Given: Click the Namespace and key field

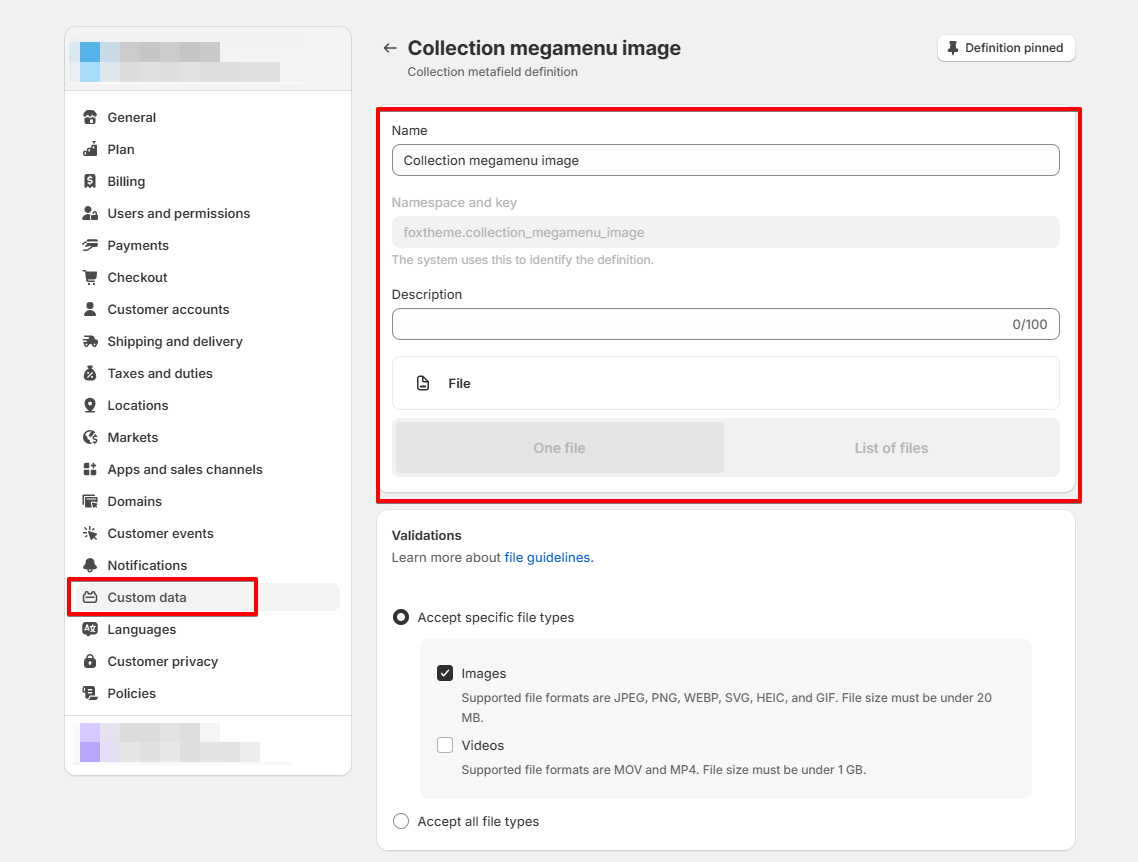Looking at the screenshot, I should coord(726,232).
